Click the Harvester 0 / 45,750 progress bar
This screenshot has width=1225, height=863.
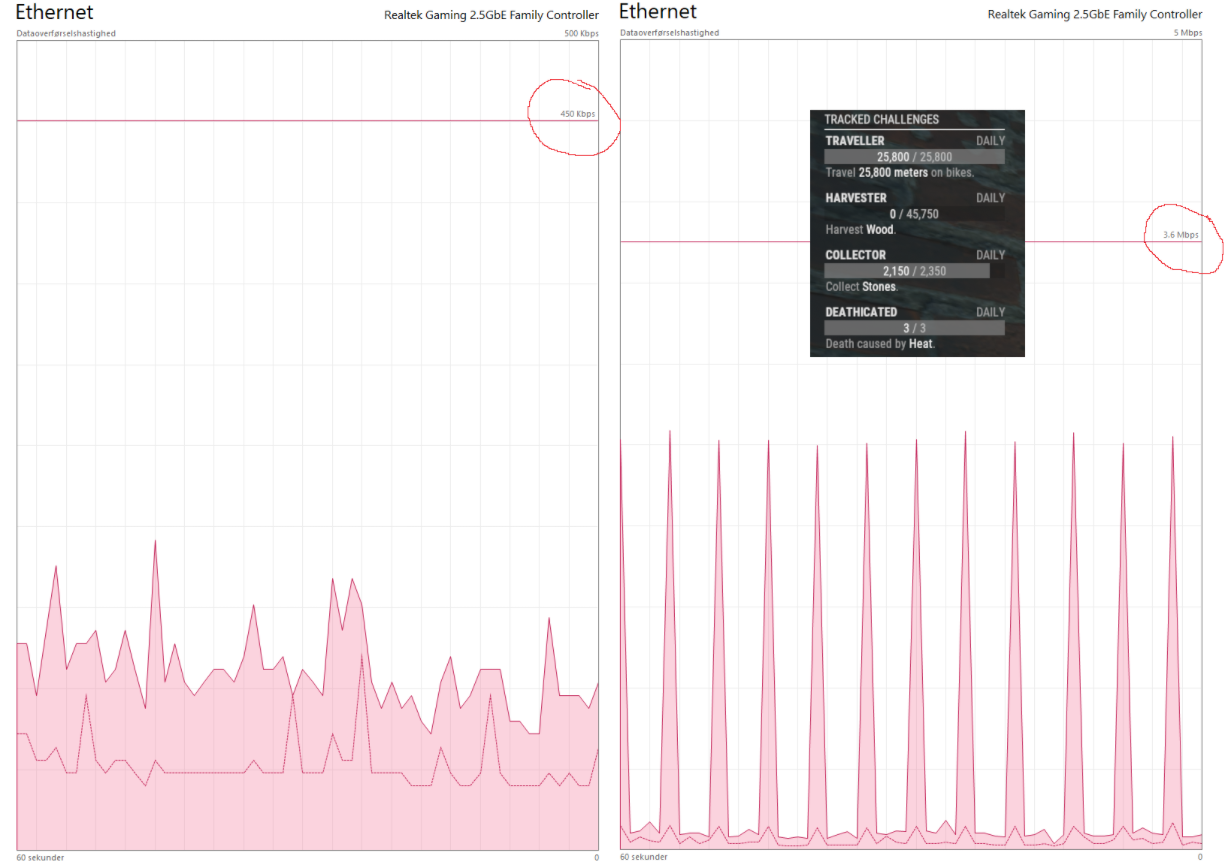pyautogui.click(x=914, y=214)
